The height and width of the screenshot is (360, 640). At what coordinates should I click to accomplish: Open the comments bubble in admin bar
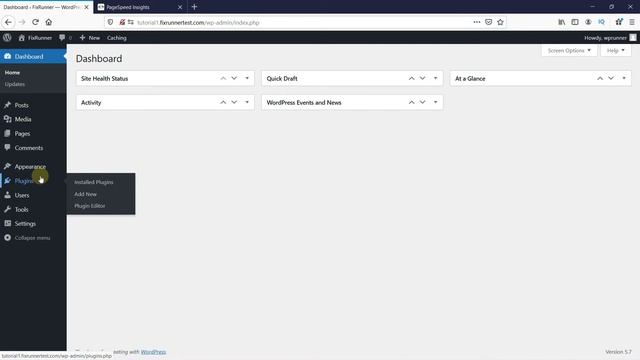(x=62, y=38)
